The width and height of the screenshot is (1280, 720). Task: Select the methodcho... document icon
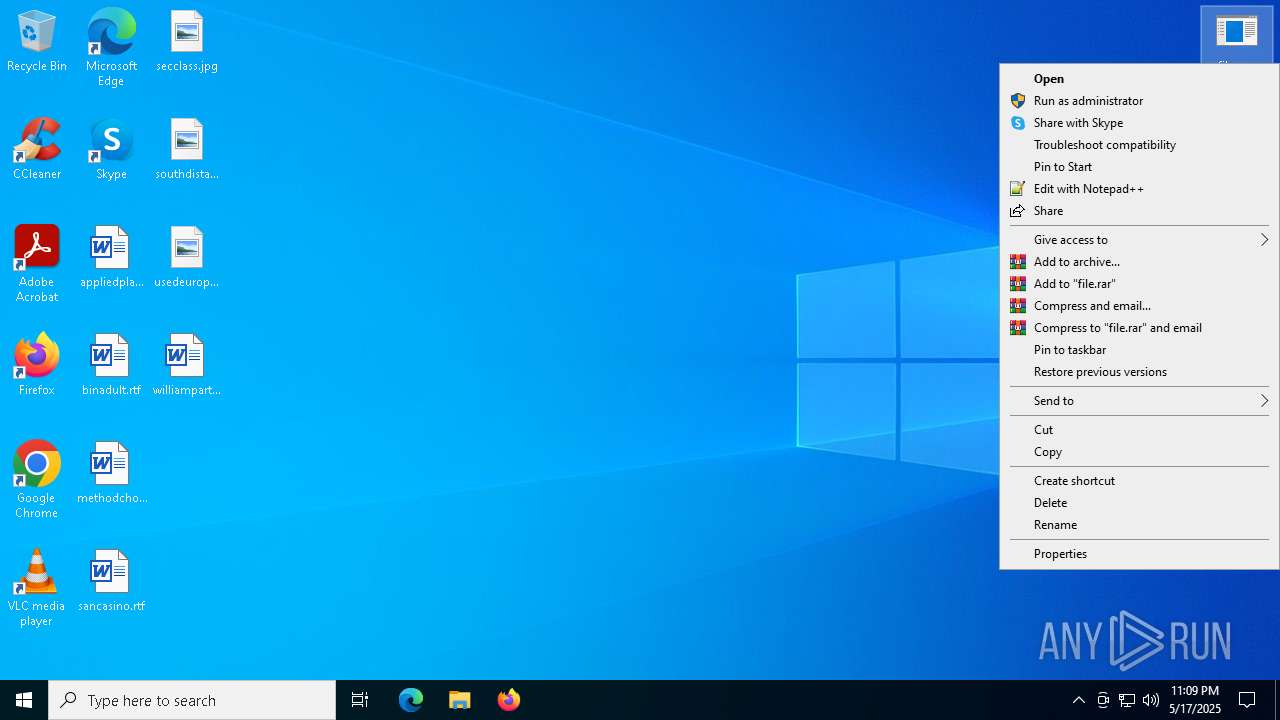pos(111,474)
